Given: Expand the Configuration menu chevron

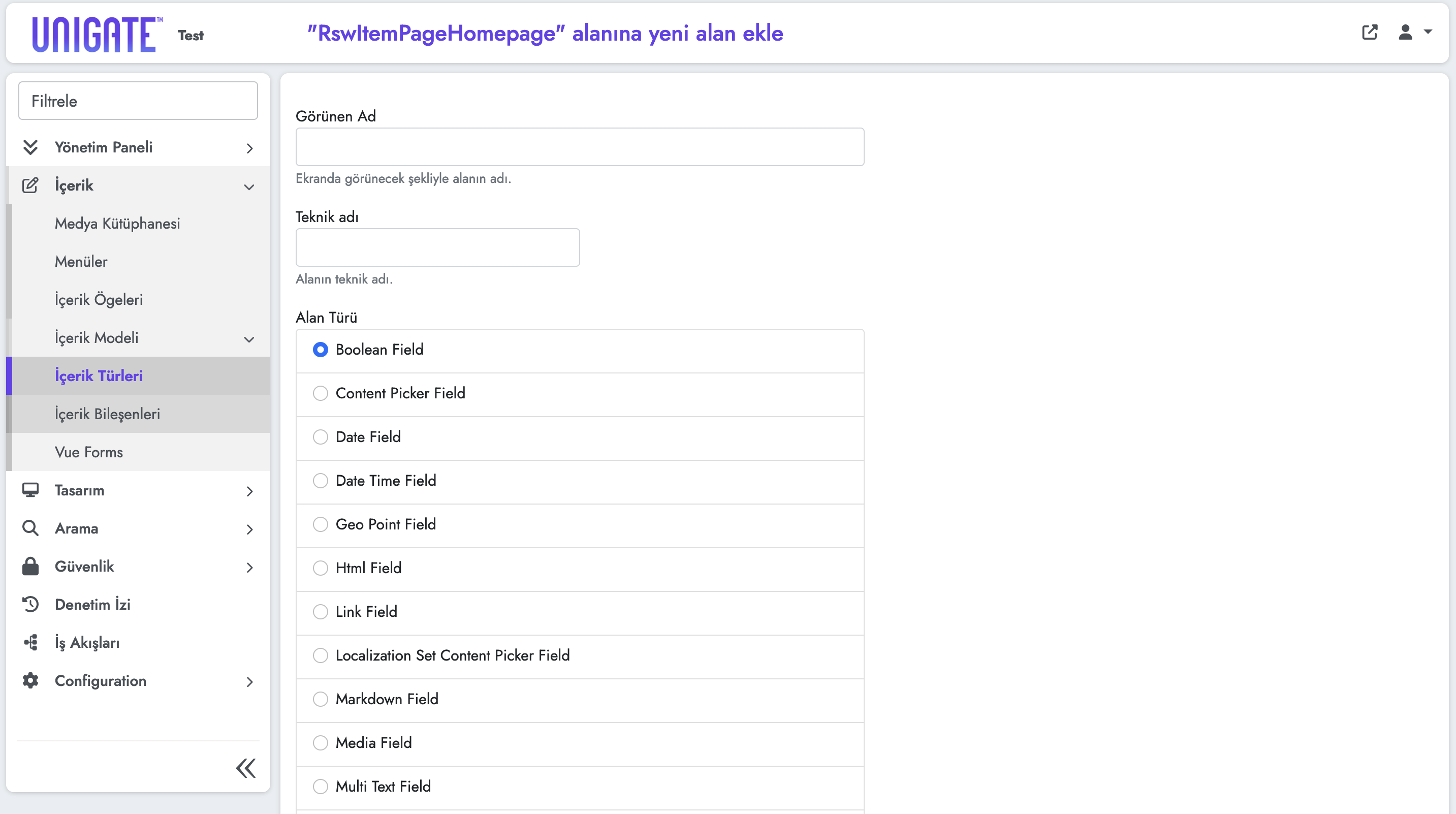Looking at the screenshot, I should coord(249,682).
